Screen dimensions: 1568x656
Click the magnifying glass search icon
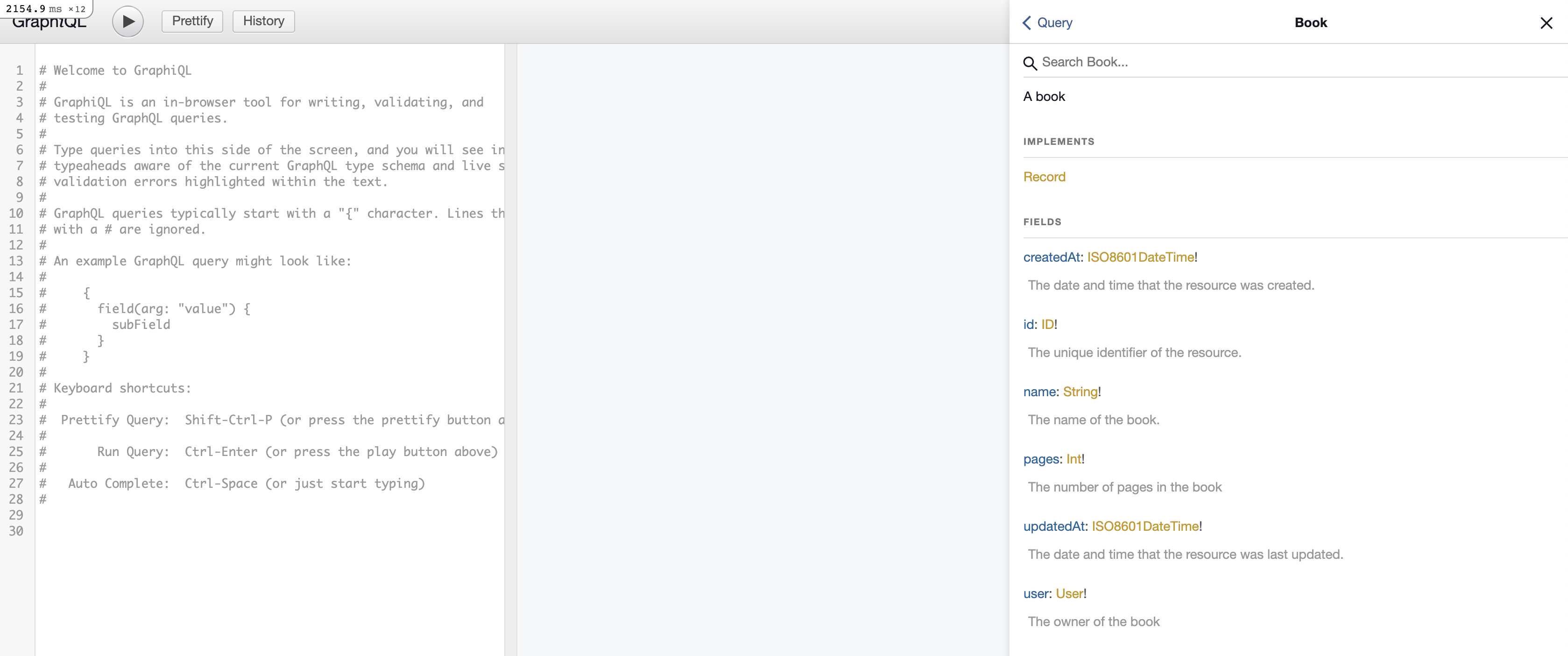pyautogui.click(x=1030, y=63)
